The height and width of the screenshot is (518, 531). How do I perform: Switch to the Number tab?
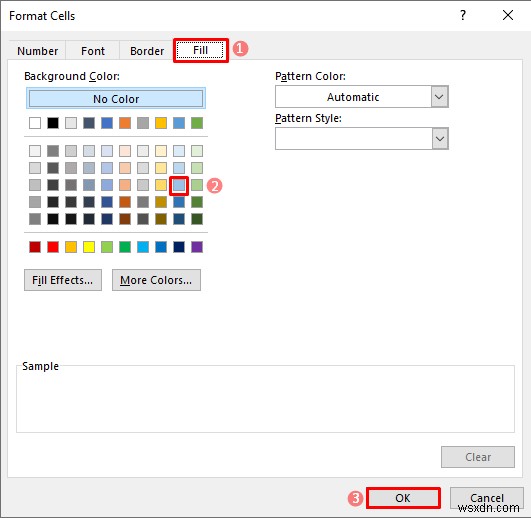tap(38, 51)
